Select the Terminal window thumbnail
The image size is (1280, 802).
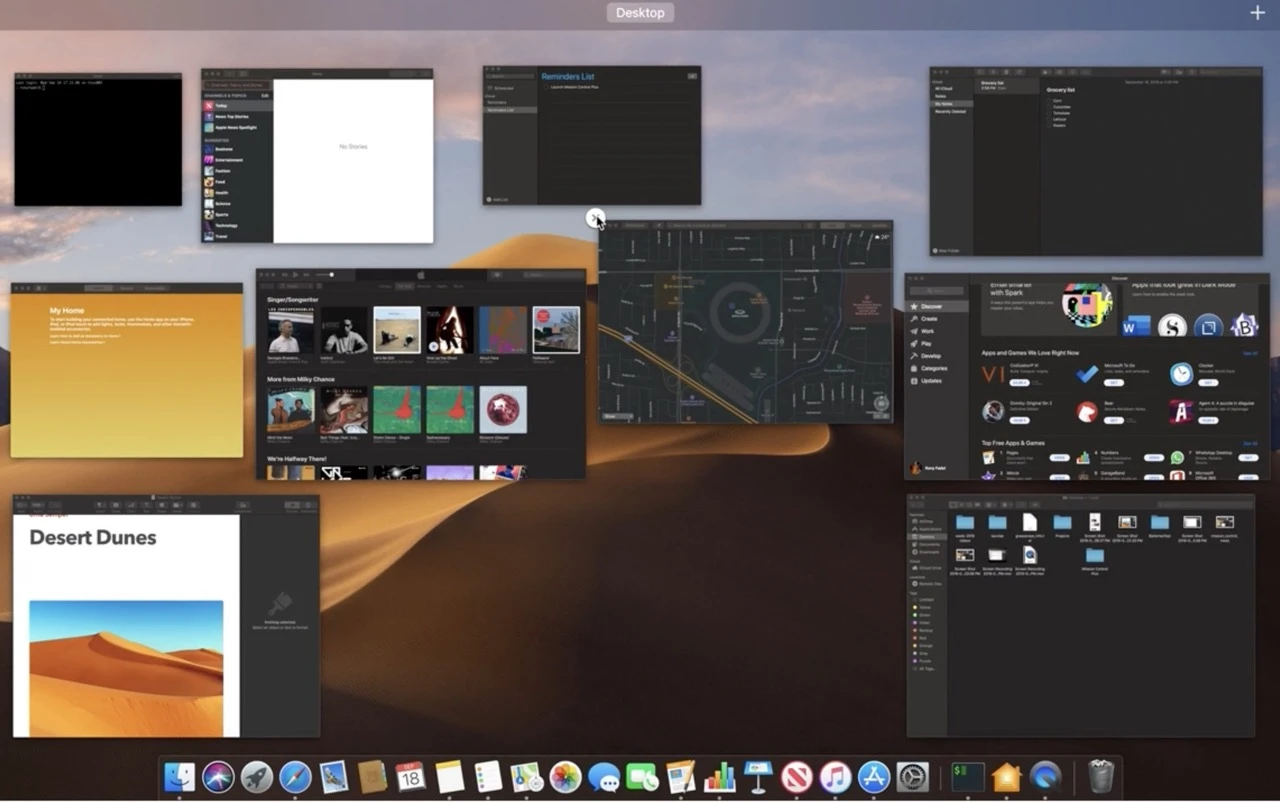[98, 139]
